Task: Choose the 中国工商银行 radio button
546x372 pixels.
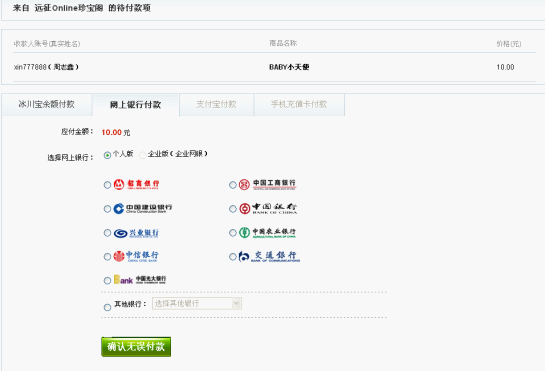Action: tap(233, 185)
